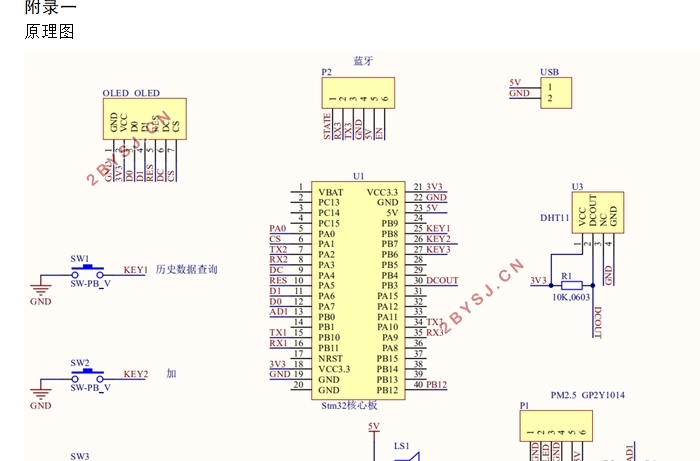Click the USB connector label
Screen dimensions: 700x461
click(550, 72)
